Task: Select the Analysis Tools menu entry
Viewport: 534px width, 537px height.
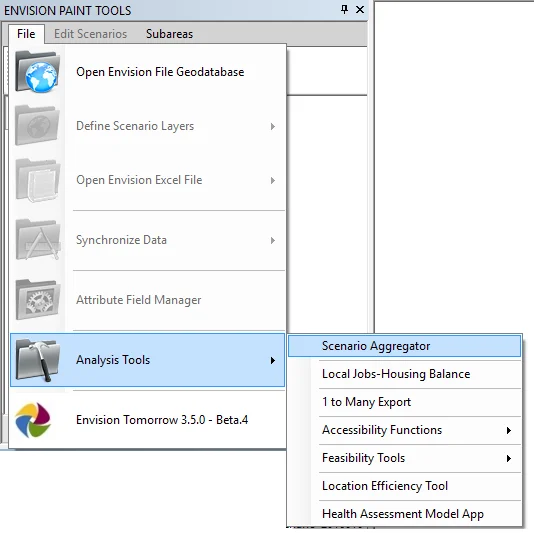Action: click(x=147, y=360)
